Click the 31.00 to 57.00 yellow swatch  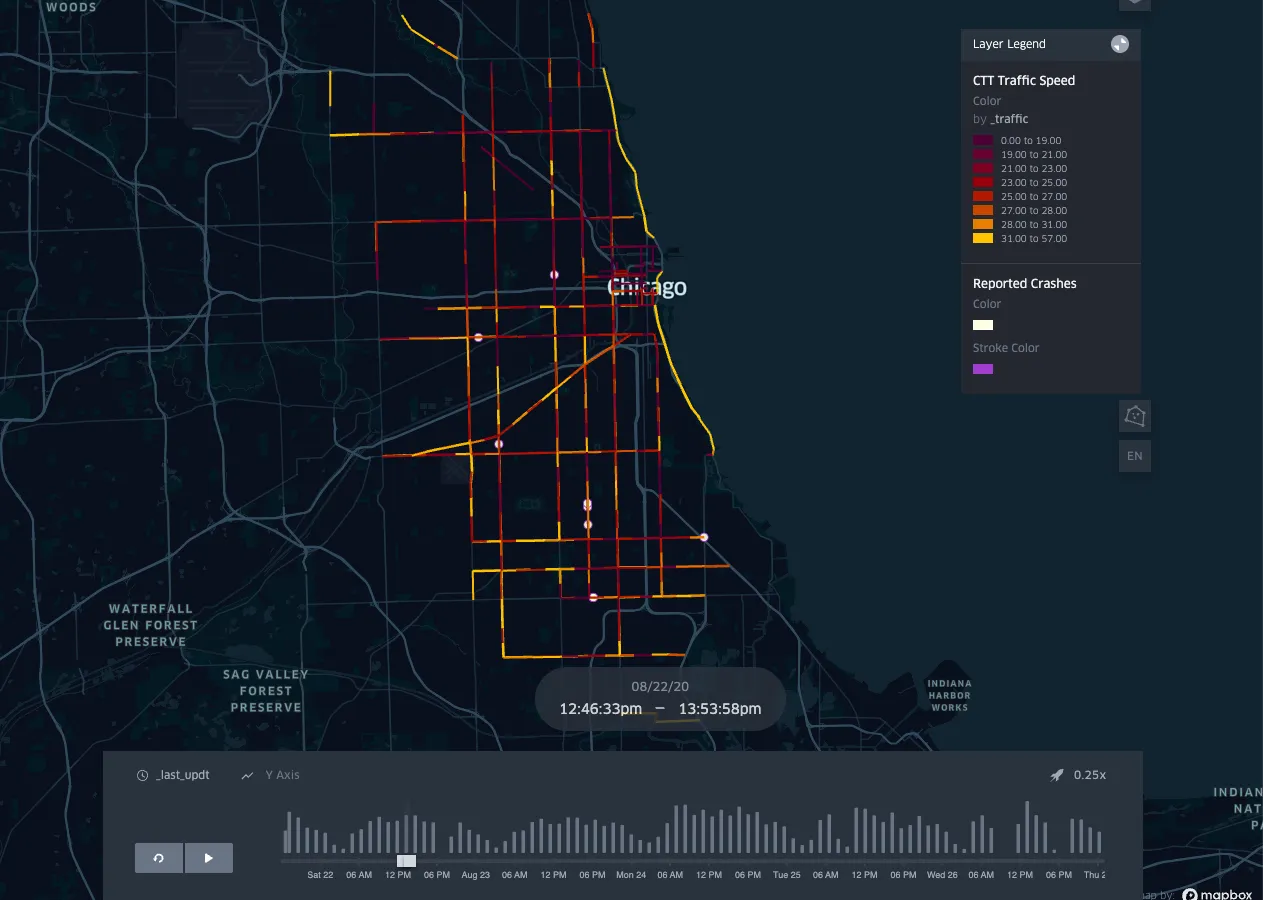point(983,239)
